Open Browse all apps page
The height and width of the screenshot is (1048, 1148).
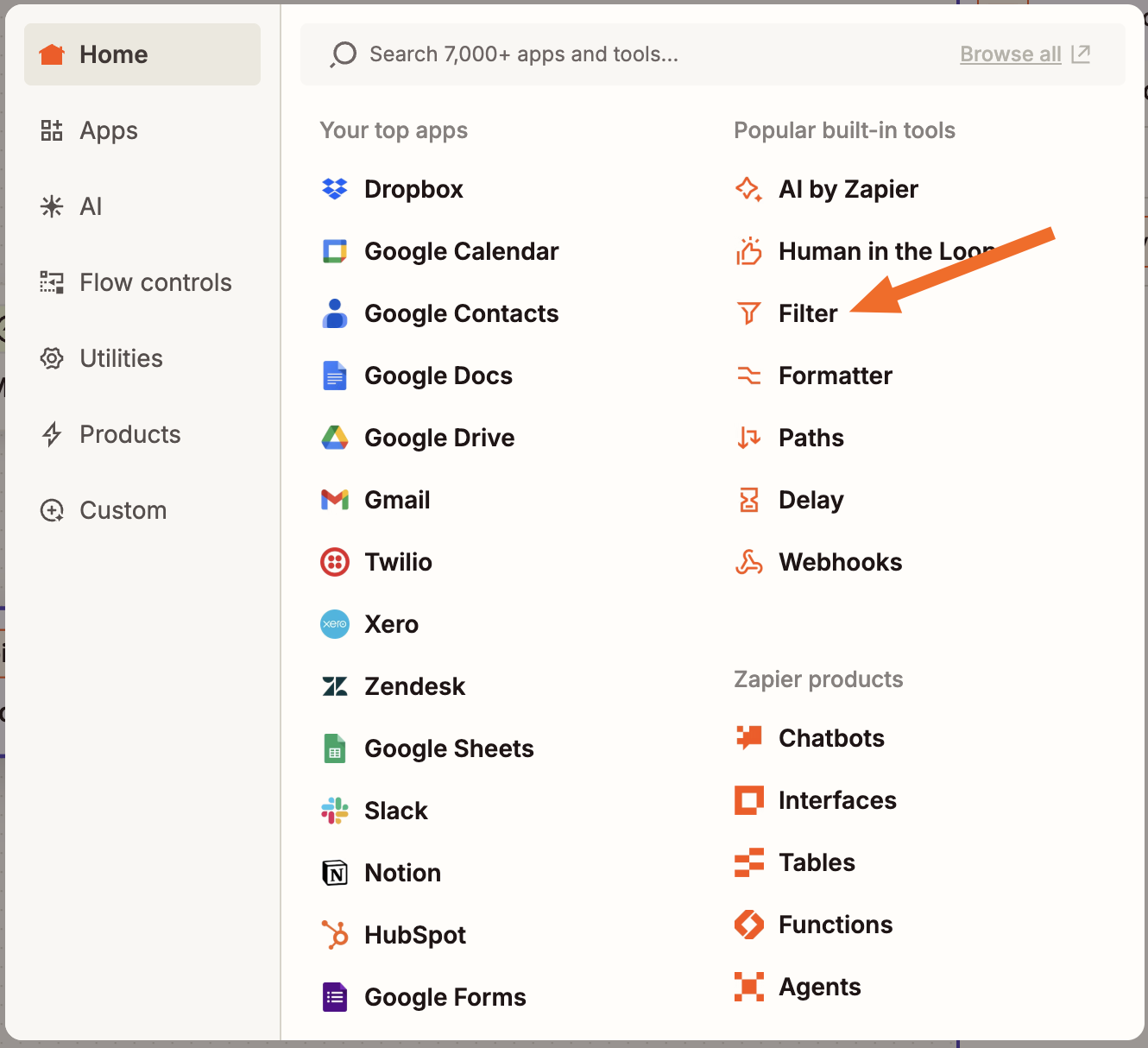pyautogui.click(x=1010, y=54)
